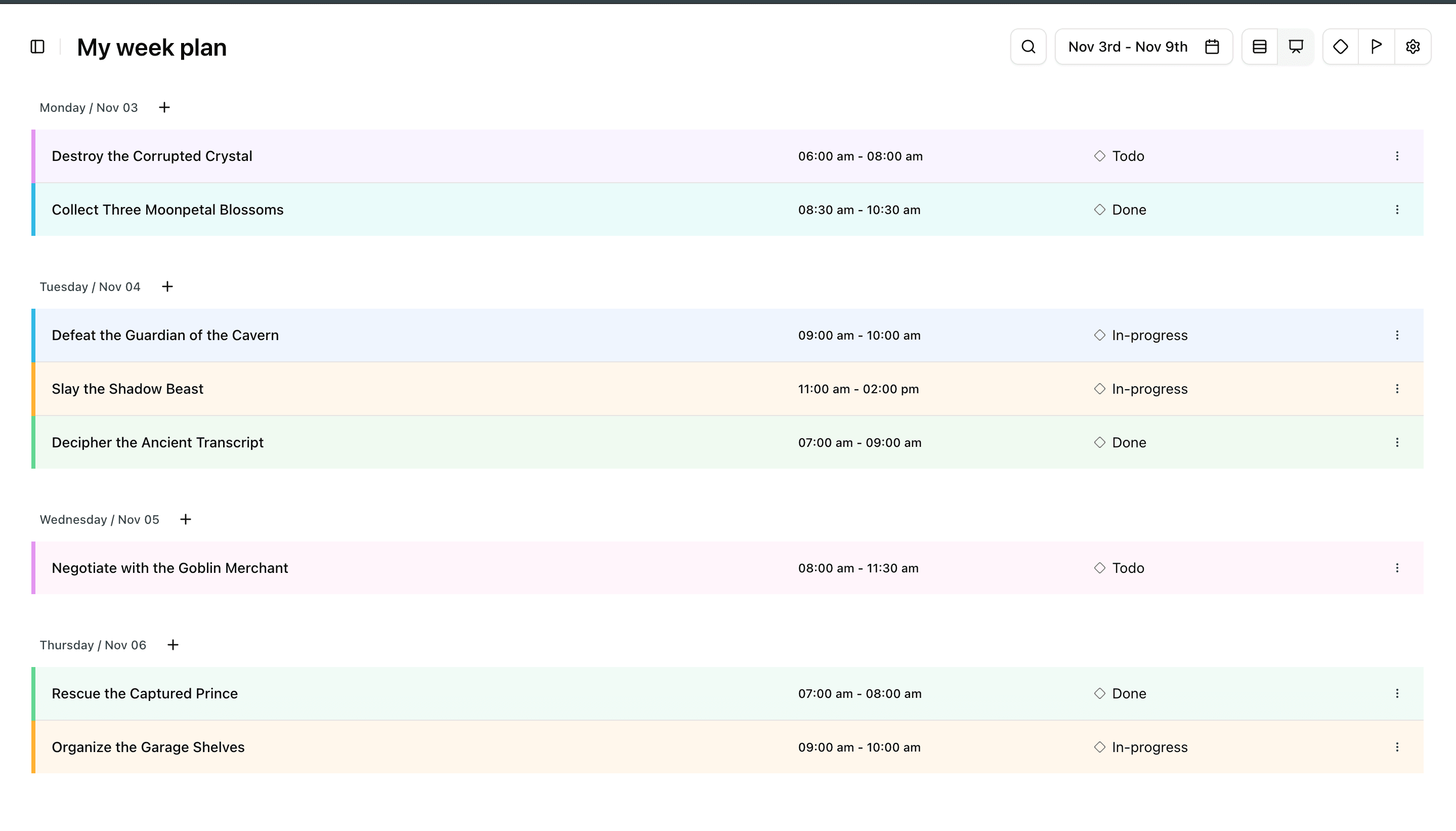Click the My week plan title
Screen dimensions: 1456x831
point(152,47)
